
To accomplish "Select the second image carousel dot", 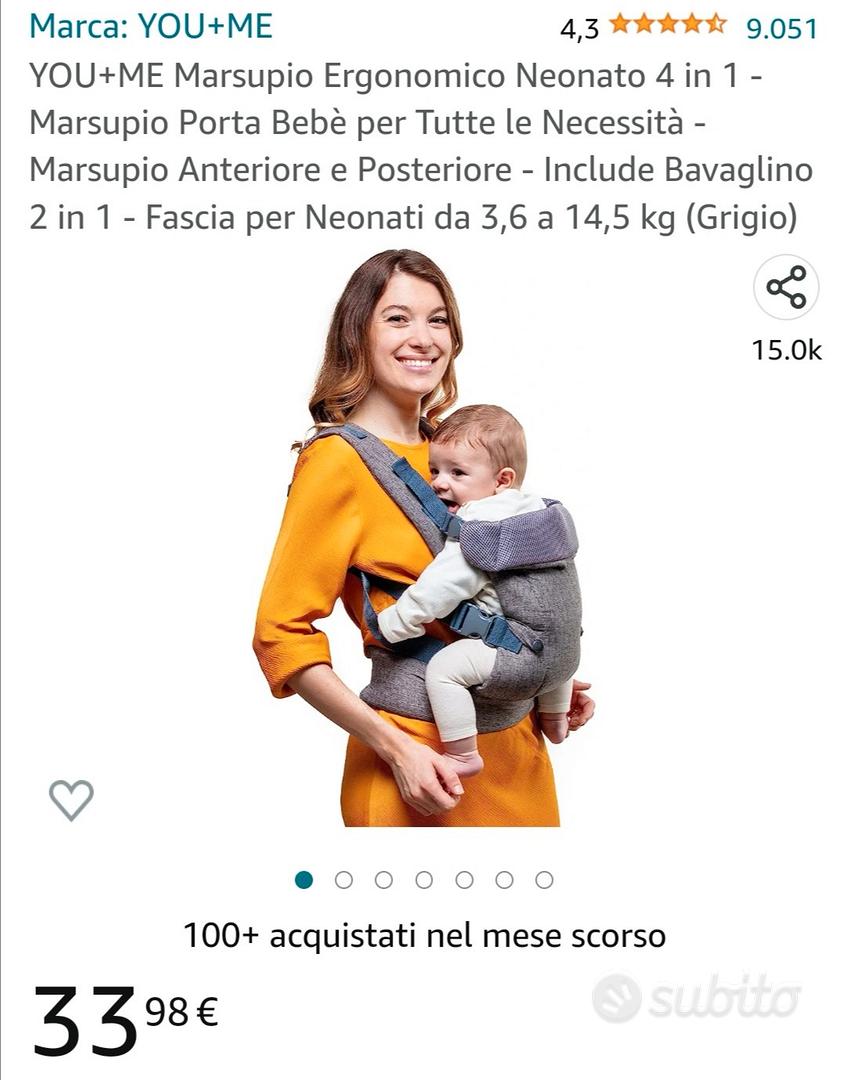I will click(x=344, y=880).
